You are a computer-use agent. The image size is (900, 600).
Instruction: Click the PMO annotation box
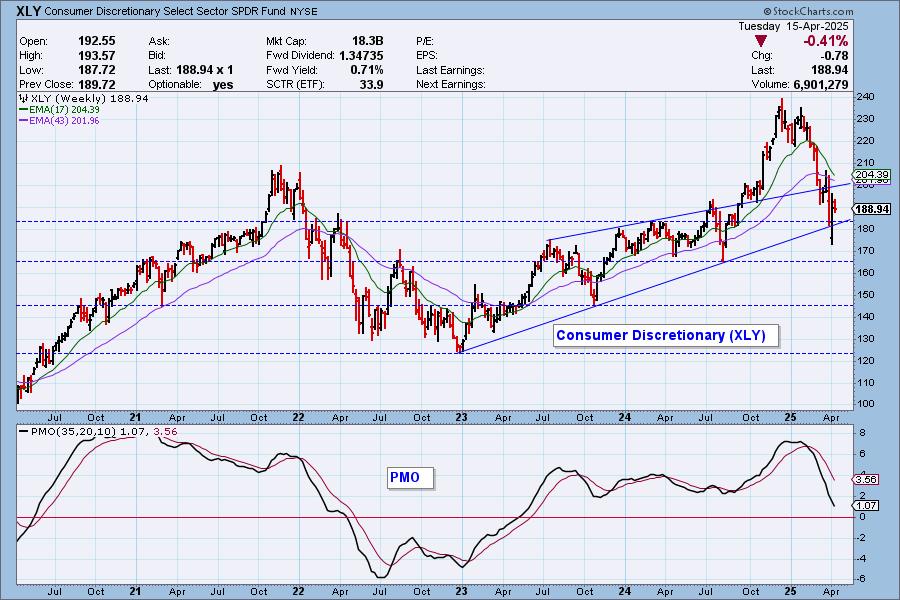[x=410, y=478]
